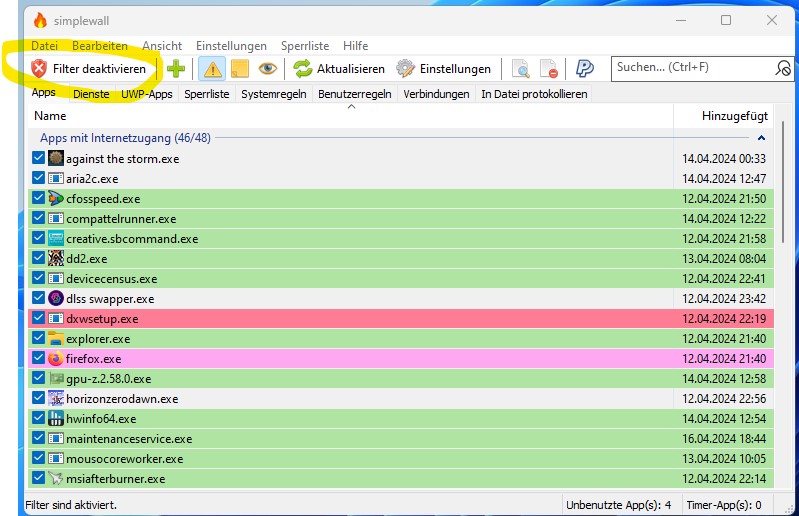Viewport: 799px width, 516px height.
Task: Uncheck the against the storm.exe checkbox
Action: tap(38, 157)
